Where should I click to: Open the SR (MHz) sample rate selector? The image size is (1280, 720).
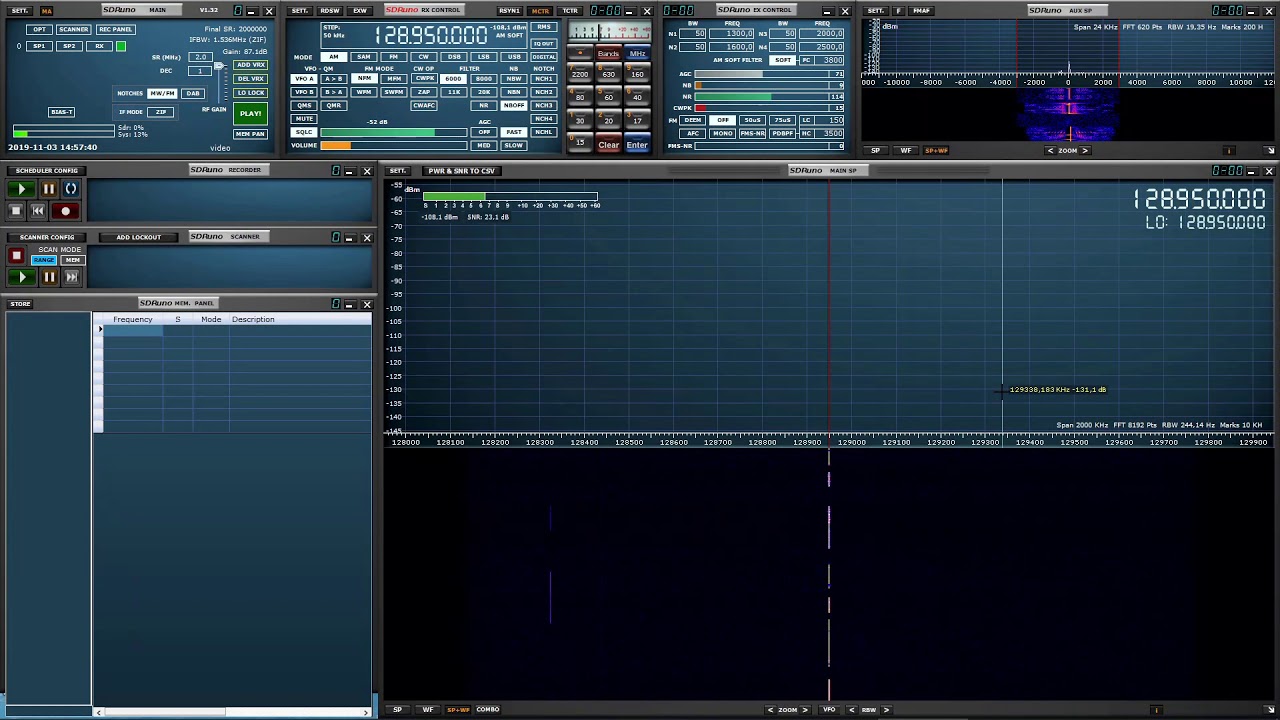(201, 57)
